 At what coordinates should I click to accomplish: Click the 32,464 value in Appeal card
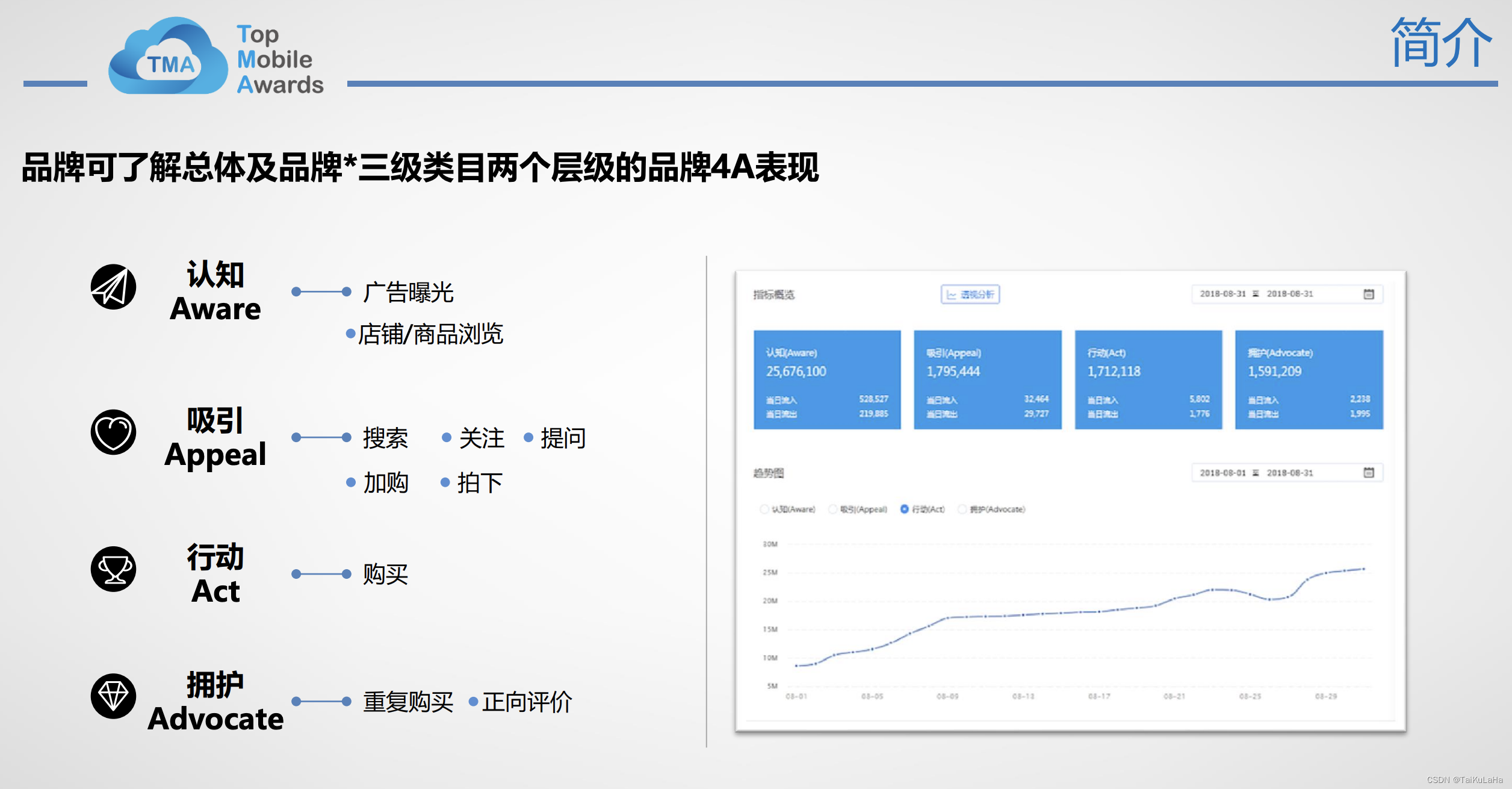tap(1036, 399)
